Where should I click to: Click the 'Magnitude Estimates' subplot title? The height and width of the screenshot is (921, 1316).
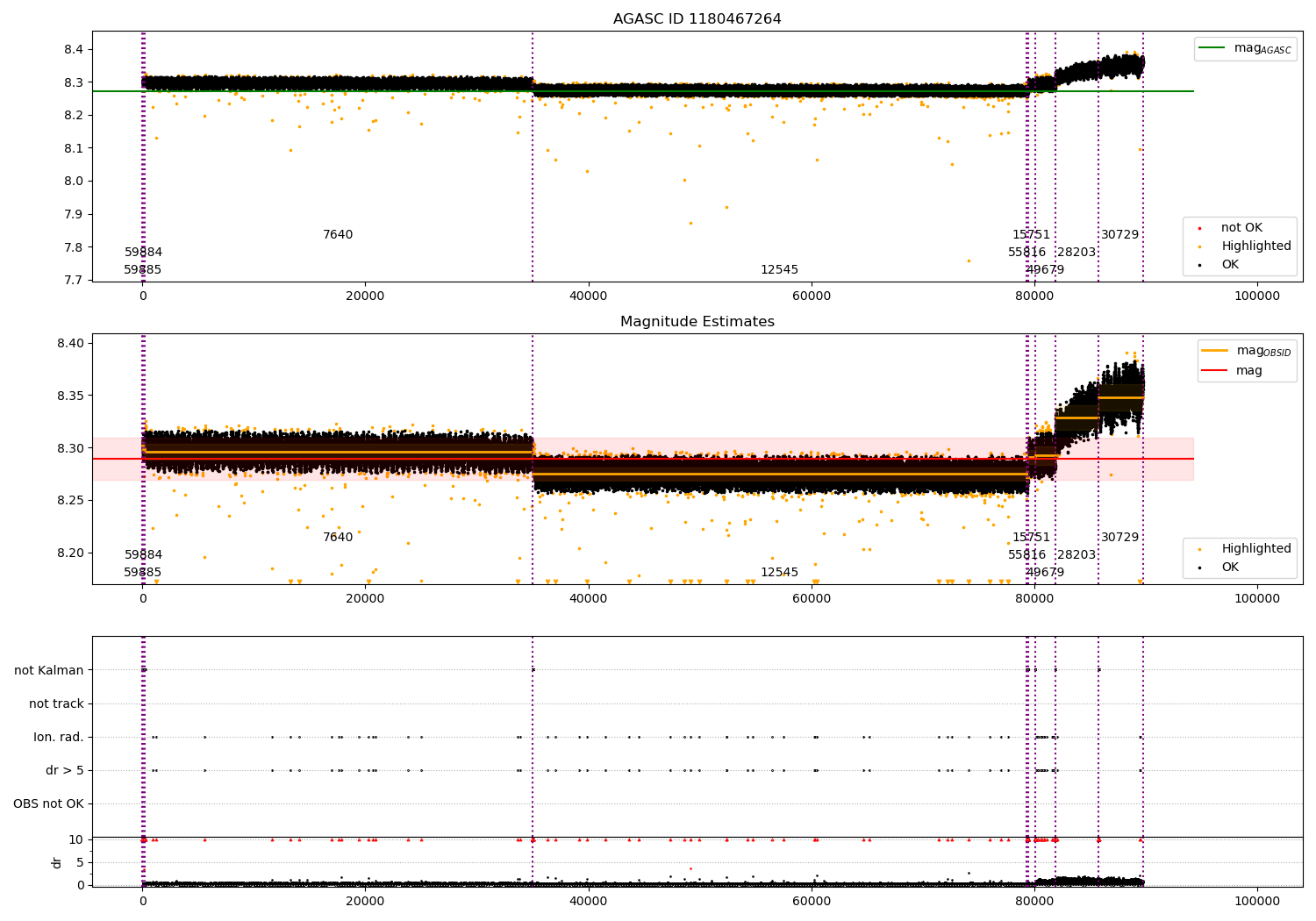coord(697,322)
